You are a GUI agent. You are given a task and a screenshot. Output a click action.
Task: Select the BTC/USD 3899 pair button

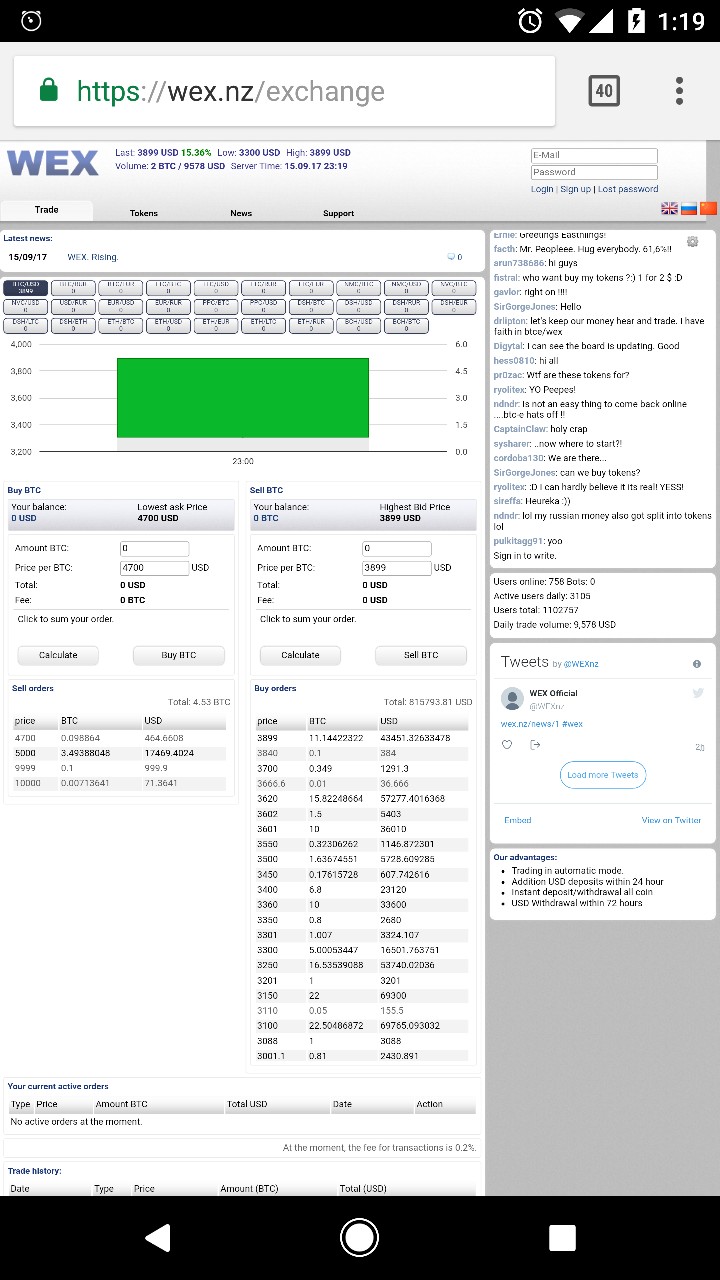tap(26, 288)
